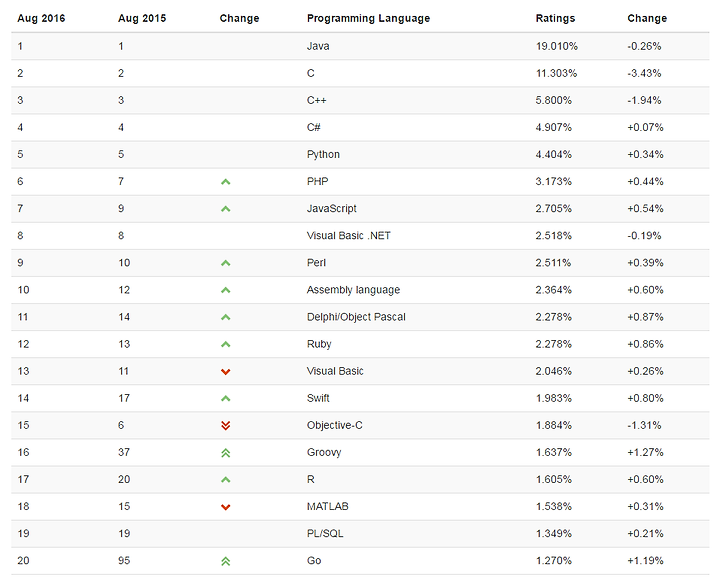Select the PHP language name
Image resolution: width=720 pixels, height=586 pixels.
pyautogui.click(x=318, y=182)
